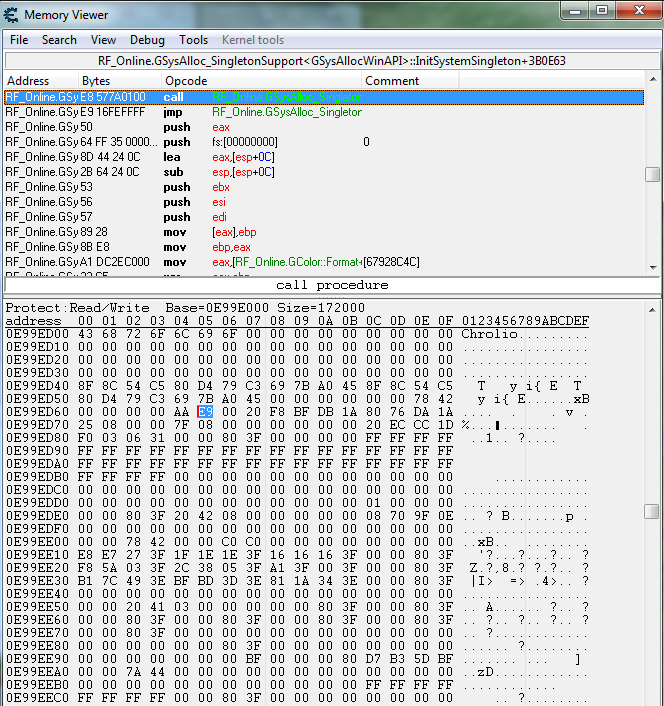The image size is (664, 706).
Task: Click the hex view scrollbar thumb
Action: click(653, 511)
